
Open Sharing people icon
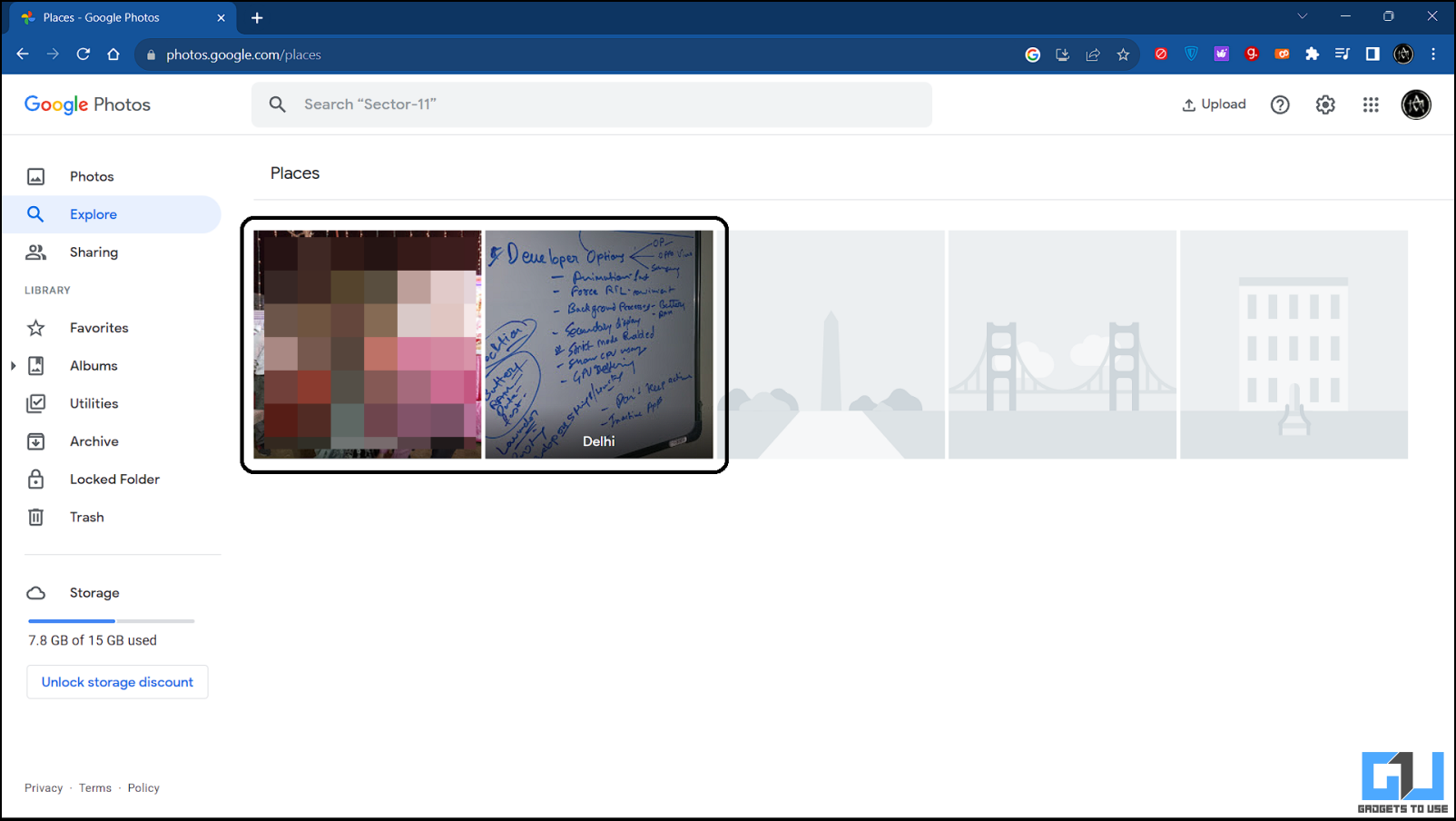click(35, 252)
